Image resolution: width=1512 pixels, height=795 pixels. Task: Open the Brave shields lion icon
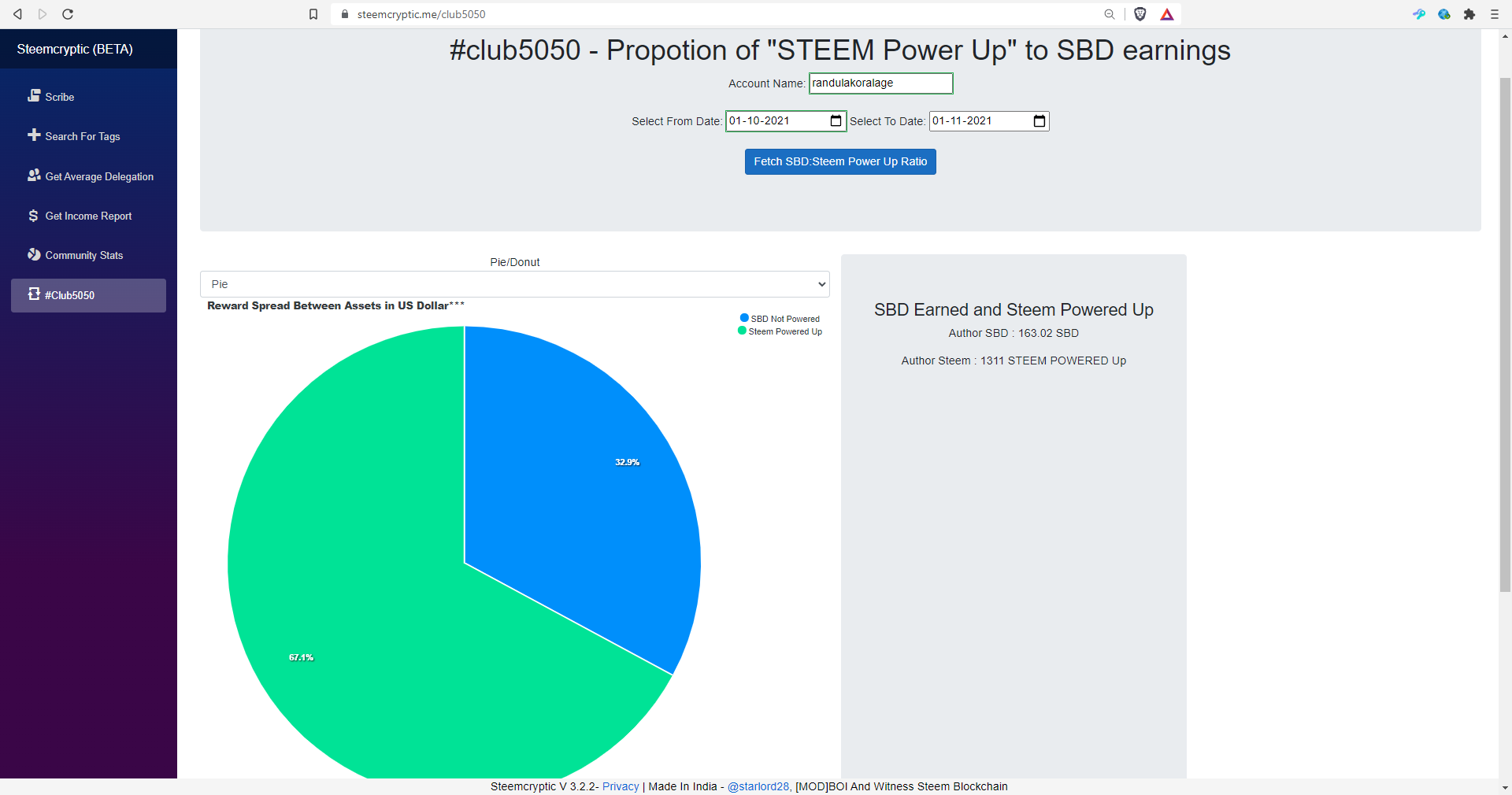pos(1140,14)
